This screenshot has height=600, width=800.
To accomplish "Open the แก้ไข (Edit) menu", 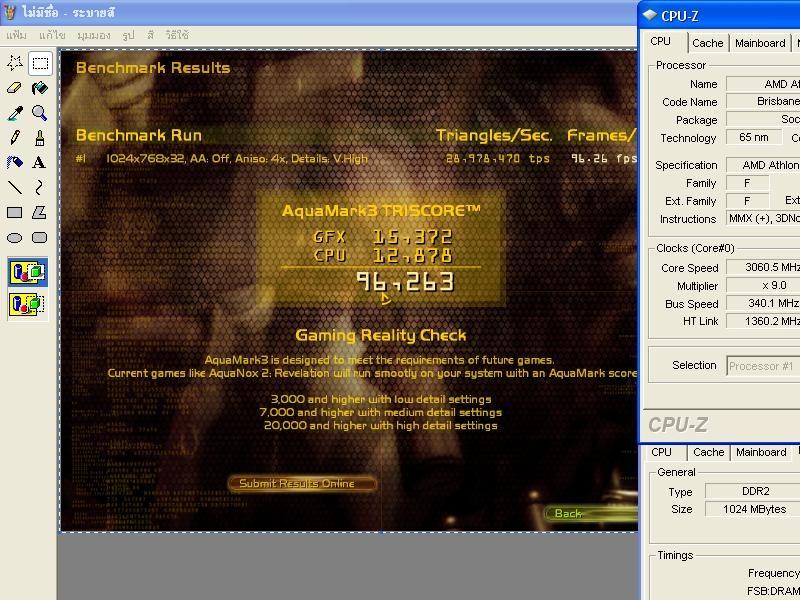I will [52, 35].
